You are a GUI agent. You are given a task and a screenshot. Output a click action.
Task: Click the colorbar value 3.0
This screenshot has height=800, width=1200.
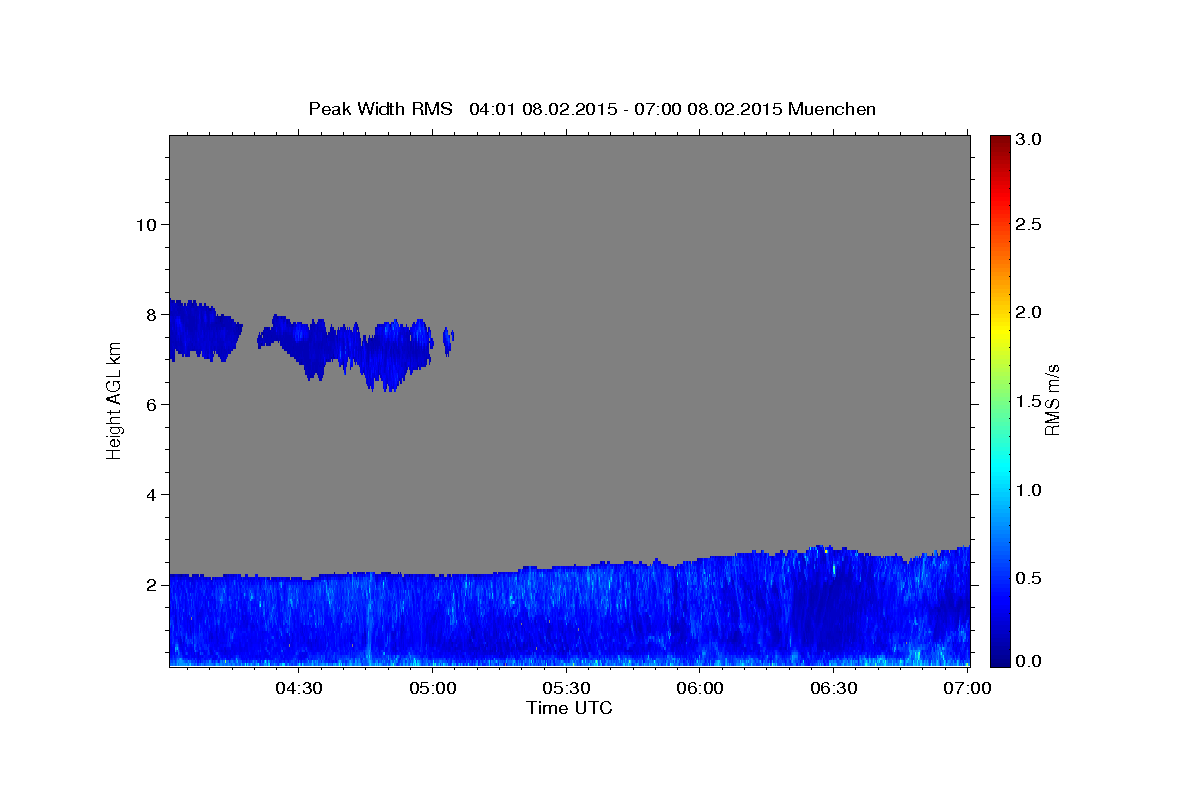coord(1029,140)
